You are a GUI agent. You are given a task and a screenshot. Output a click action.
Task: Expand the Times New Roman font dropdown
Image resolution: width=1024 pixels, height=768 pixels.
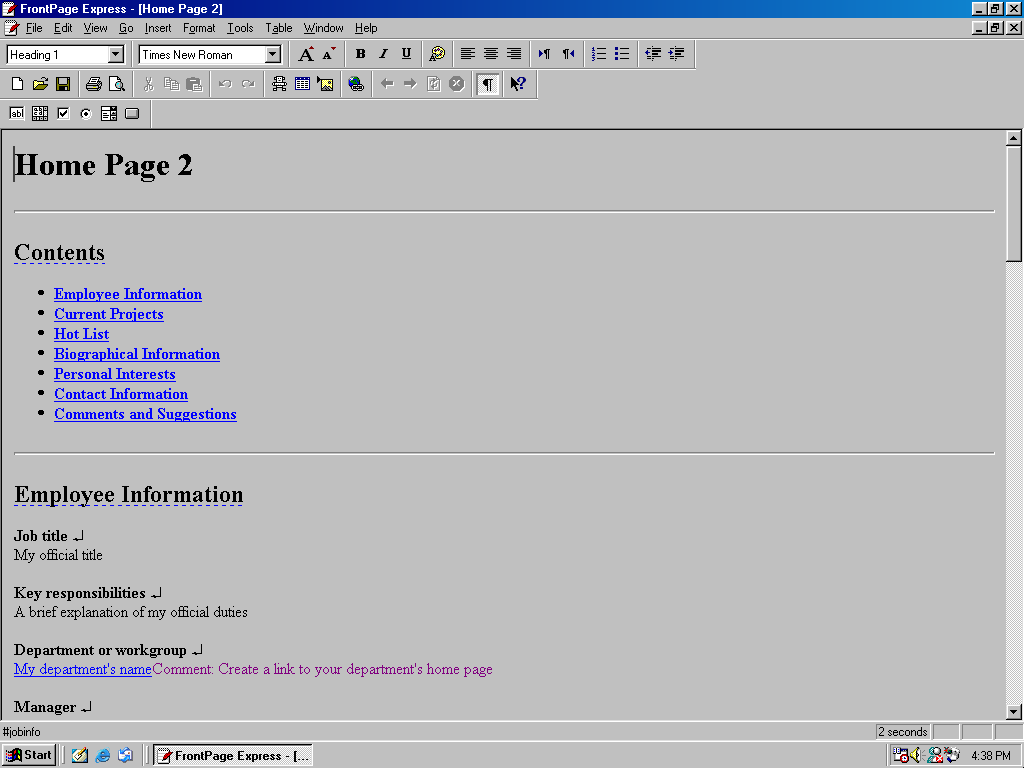[x=272, y=55]
